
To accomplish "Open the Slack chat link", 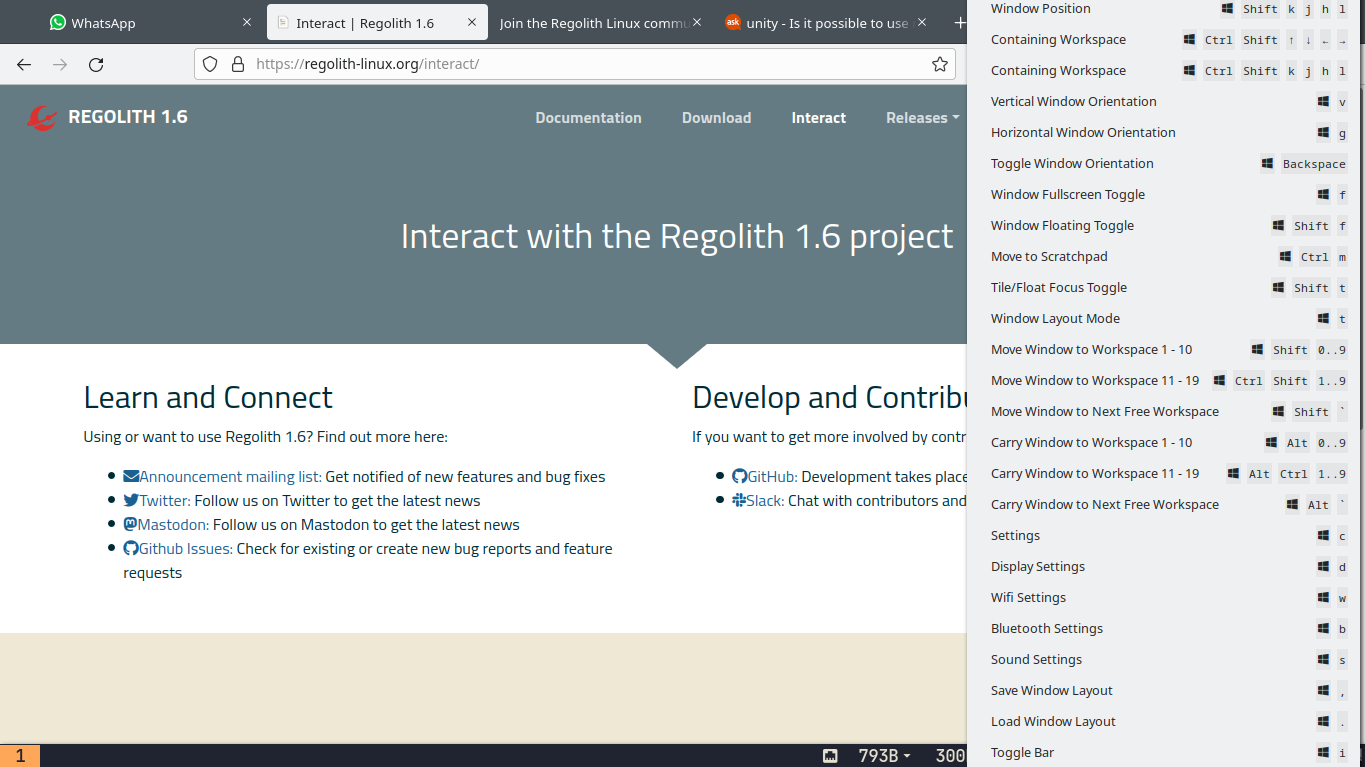I will pos(765,501).
